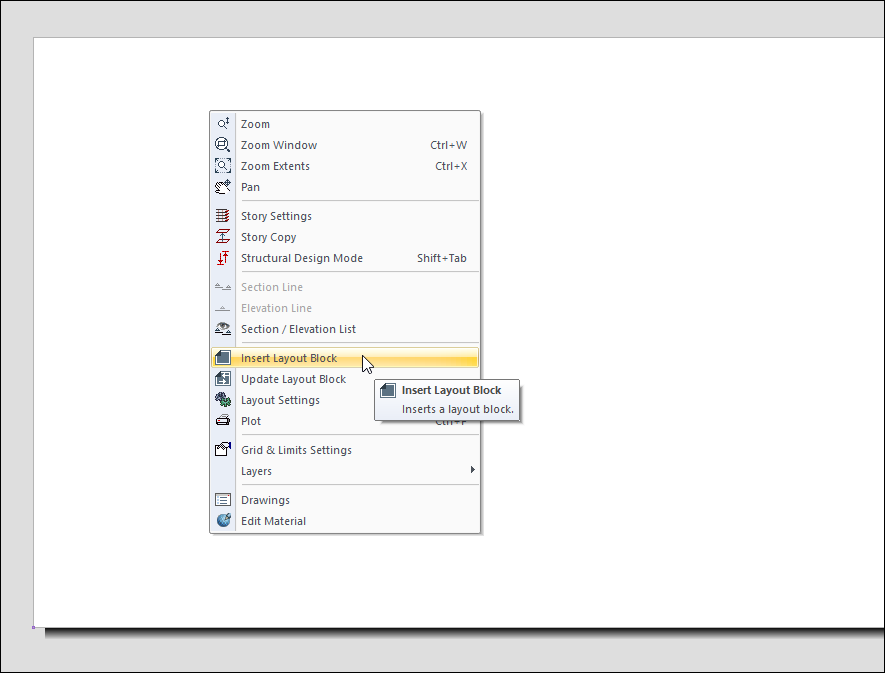The height and width of the screenshot is (673, 885).
Task: Select the Layers menu item
Action: [256, 471]
